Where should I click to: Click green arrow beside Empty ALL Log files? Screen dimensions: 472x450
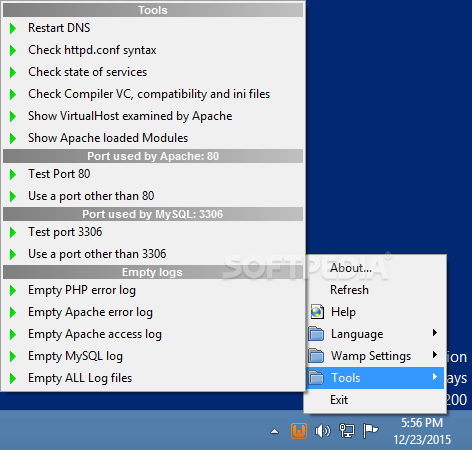pyautogui.click(x=13, y=378)
